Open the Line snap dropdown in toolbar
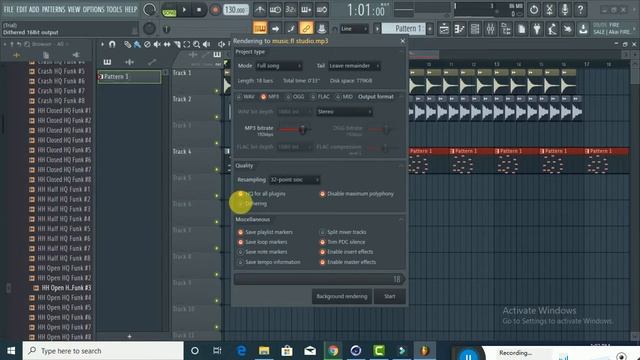The height and width of the screenshot is (360, 640). [354, 29]
